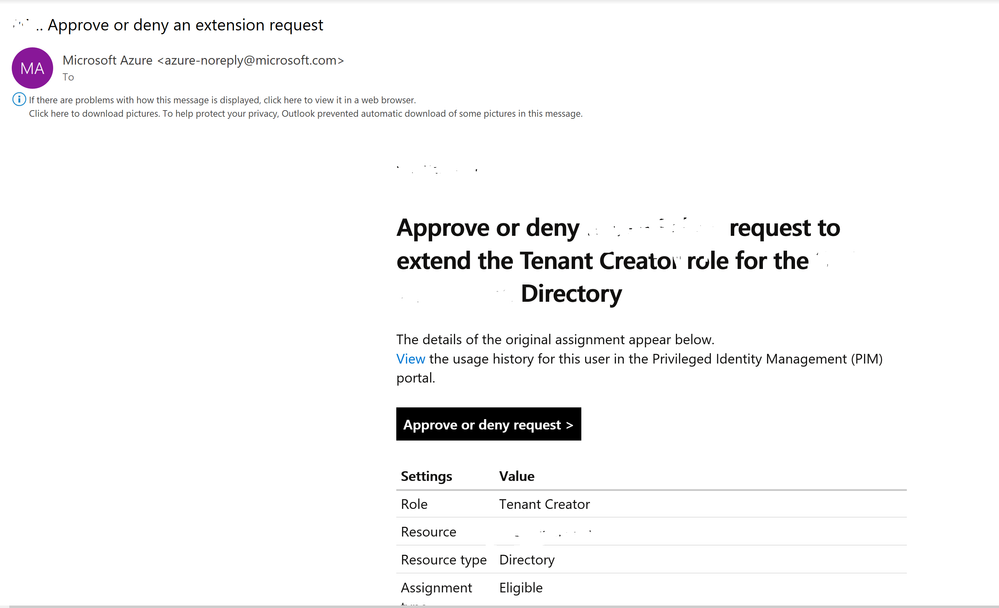The height and width of the screenshot is (608, 999).
Task: Select the 'Directory' value in Resource type row
Action: 527,560
